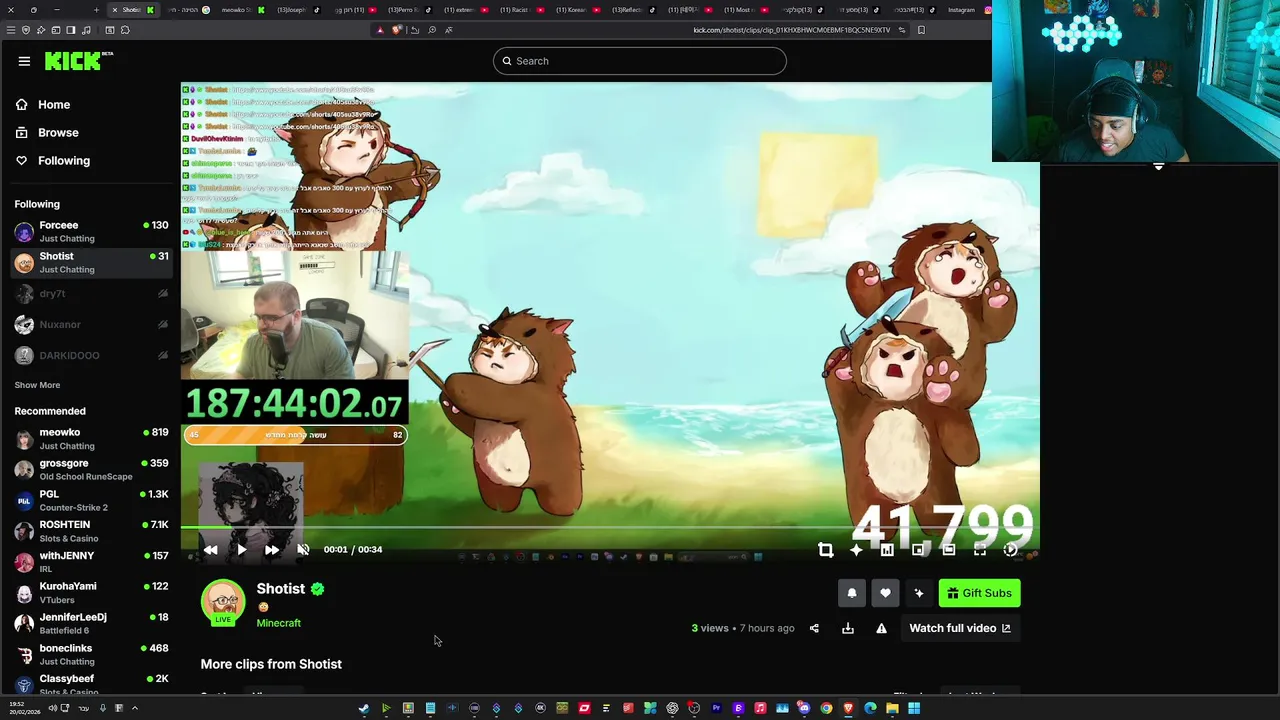The image size is (1280, 720).
Task: Expand Show More under Following
Action: pyautogui.click(x=37, y=385)
